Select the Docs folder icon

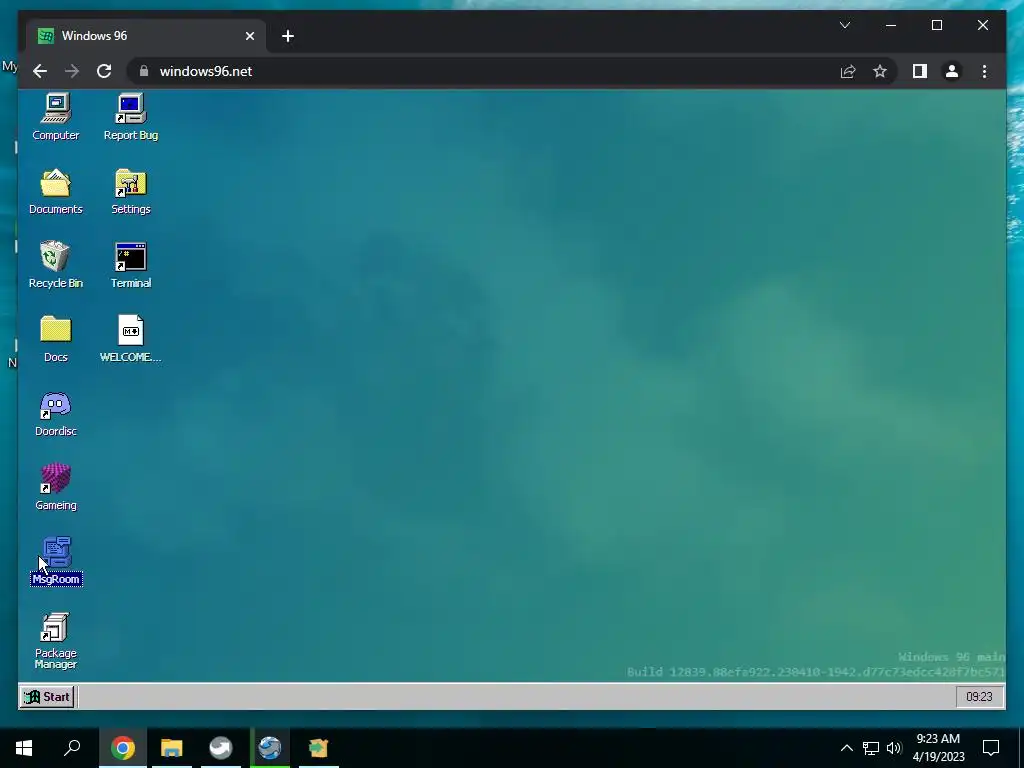[56, 339]
